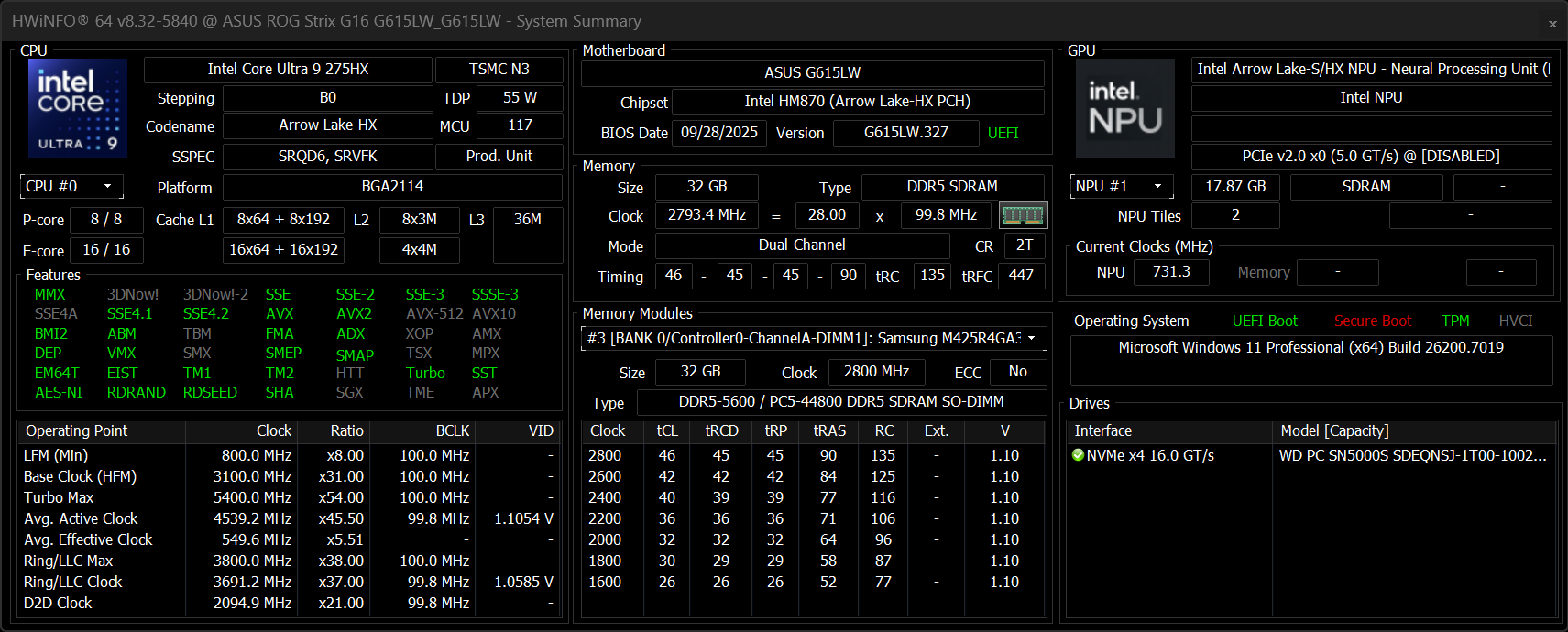The height and width of the screenshot is (632, 1568).
Task: Select the 1600 clock memory timing row
Action: pos(813,582)
